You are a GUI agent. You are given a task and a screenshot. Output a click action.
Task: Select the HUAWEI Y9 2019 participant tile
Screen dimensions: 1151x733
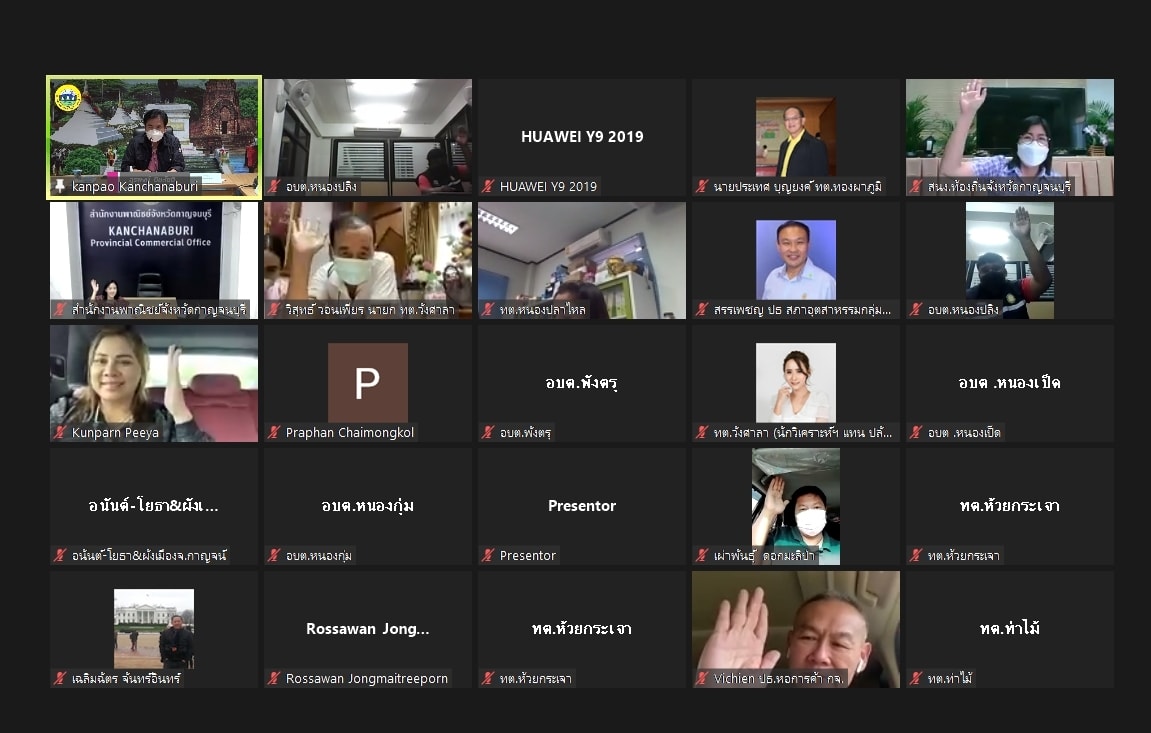581,137
